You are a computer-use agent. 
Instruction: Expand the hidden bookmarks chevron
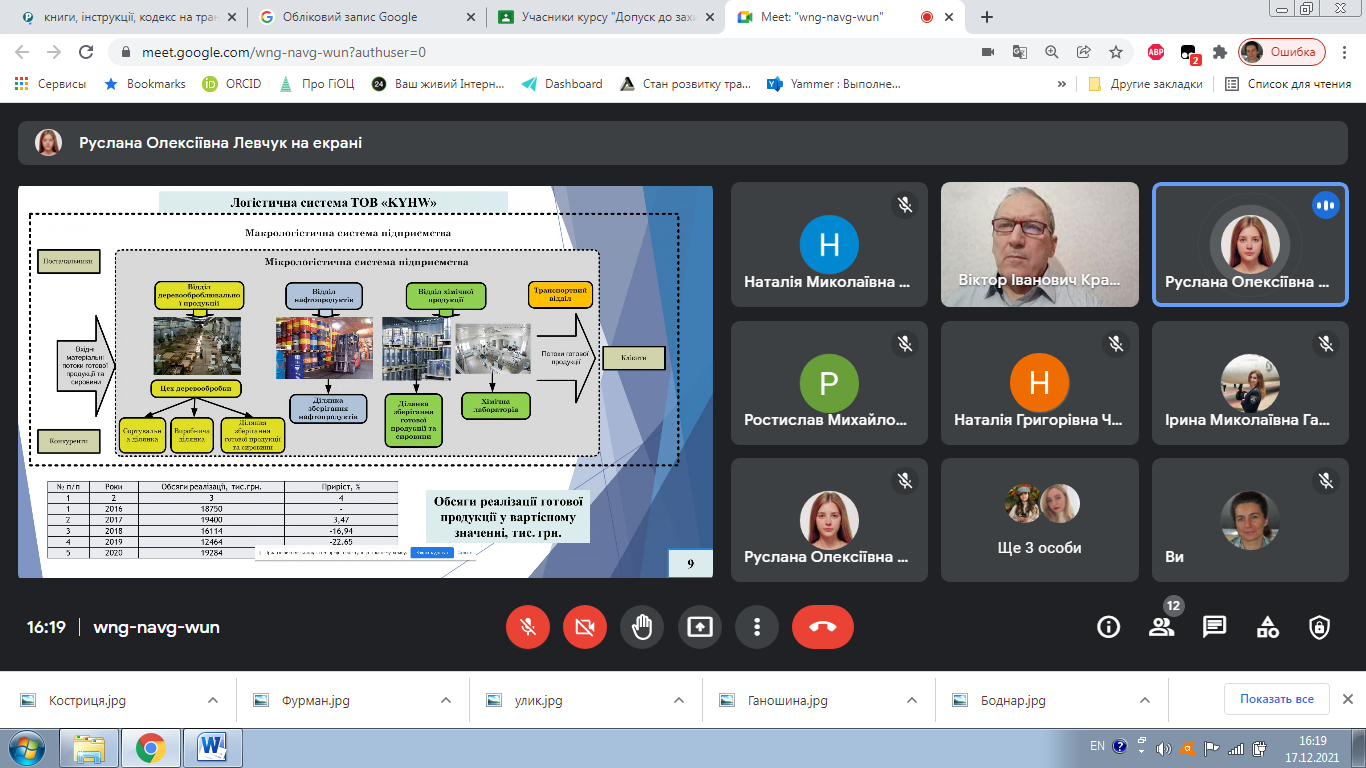(x=1062, y=84)
